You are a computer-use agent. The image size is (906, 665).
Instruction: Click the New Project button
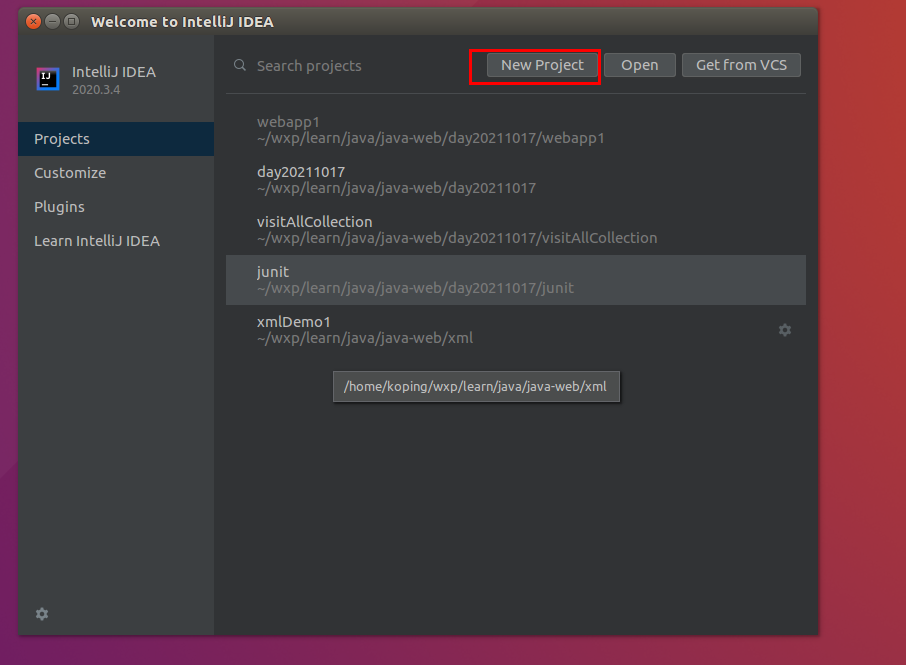tap(542, 65)
